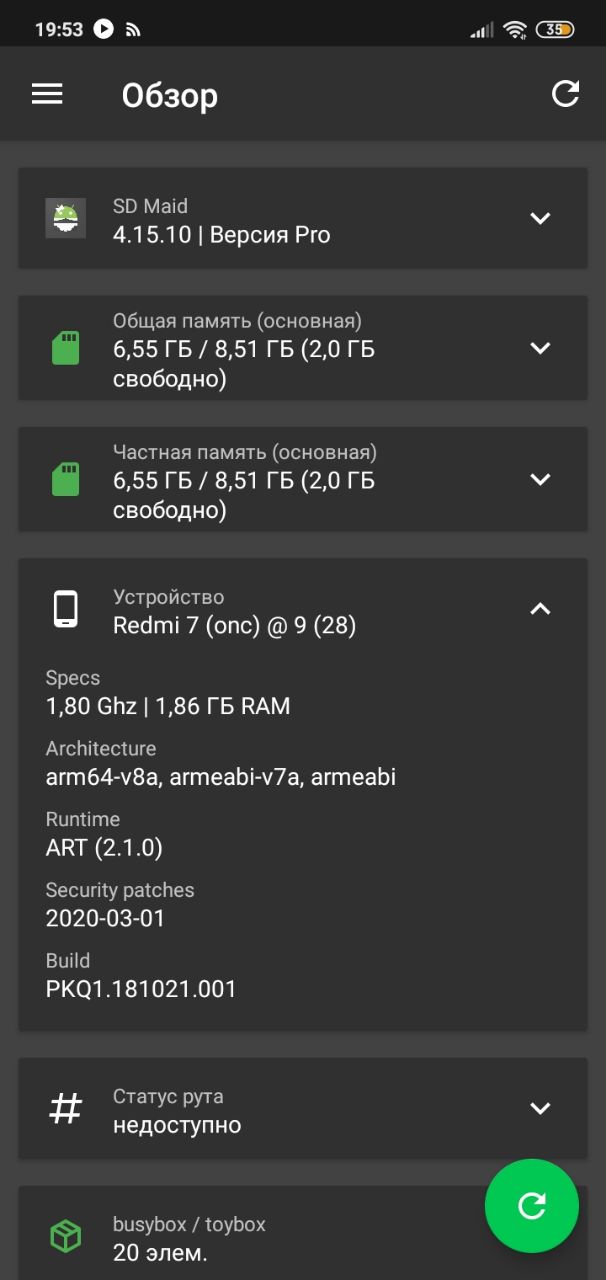Viewport: 606px width, 1280px height.
Task: Tap the hash icon for Статус рута
Action: (66, 1108)
